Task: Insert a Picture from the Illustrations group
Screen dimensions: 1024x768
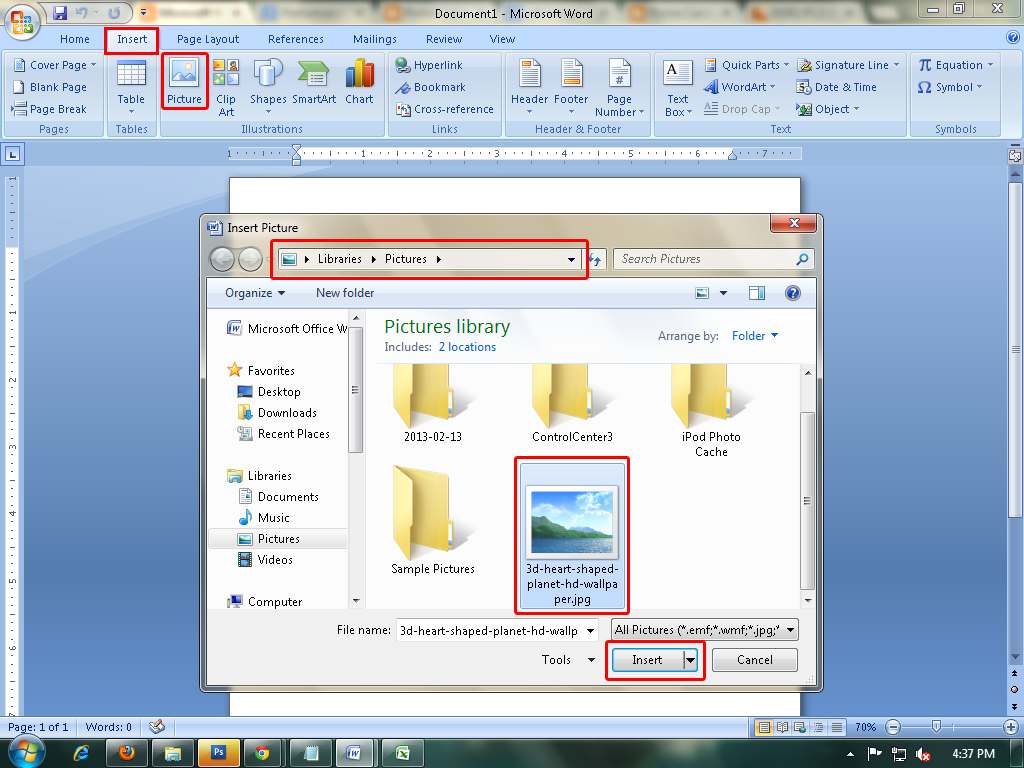Action: click(184, 82)
